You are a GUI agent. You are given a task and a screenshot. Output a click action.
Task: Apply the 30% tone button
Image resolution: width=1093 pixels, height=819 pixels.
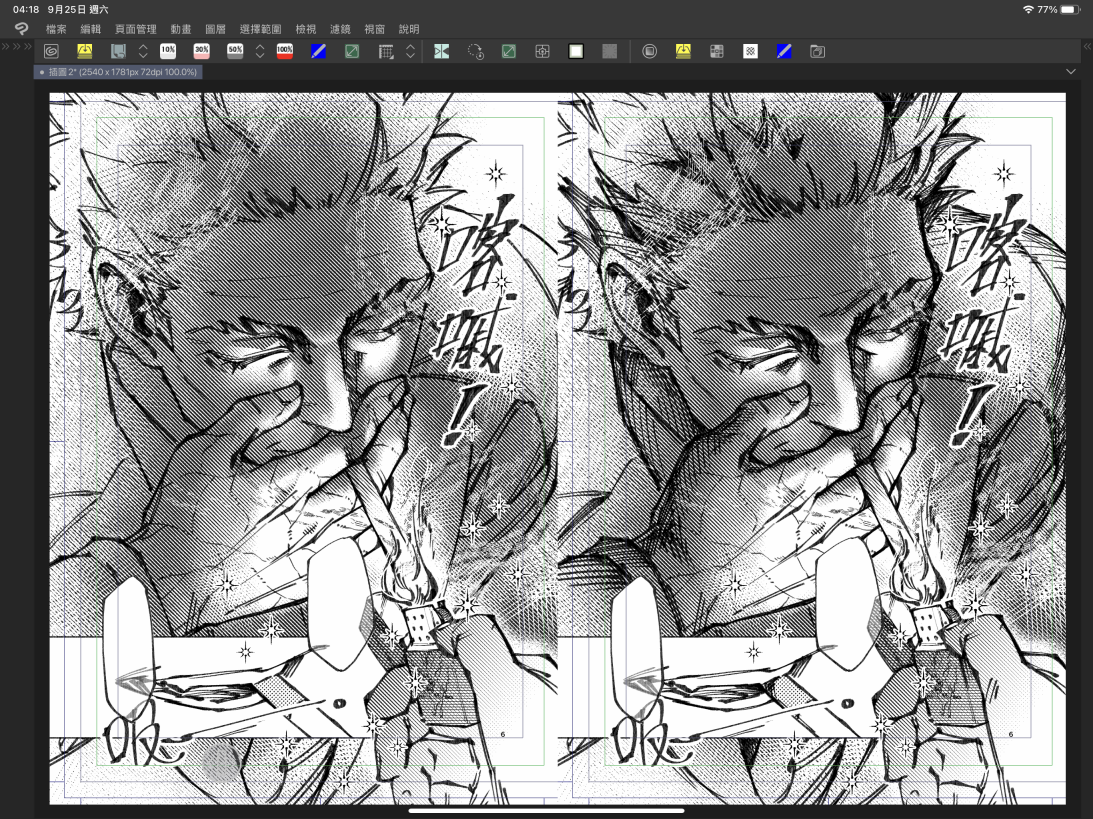coord(201,52)
